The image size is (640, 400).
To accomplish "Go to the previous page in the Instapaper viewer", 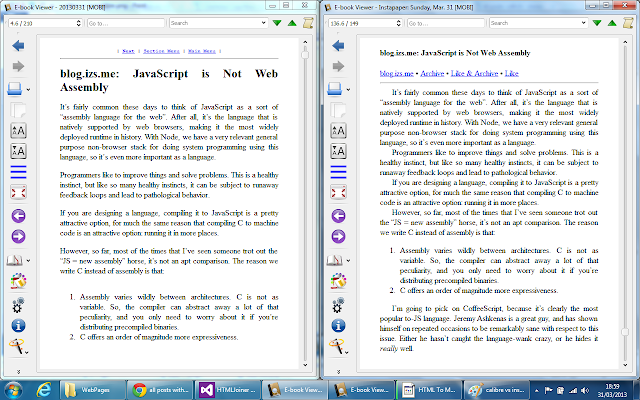I will pos(338,216).
